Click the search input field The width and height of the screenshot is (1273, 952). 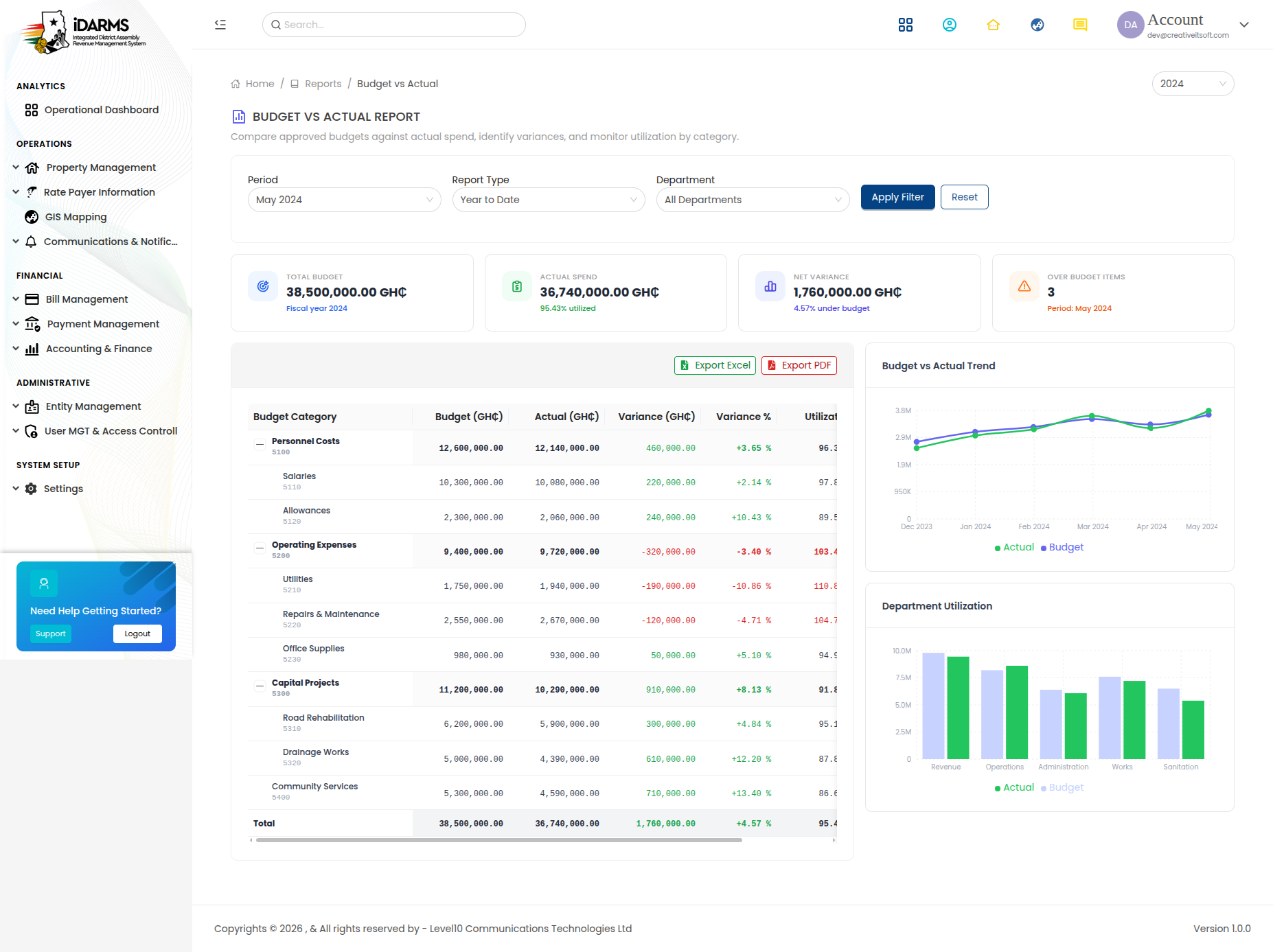394,25
